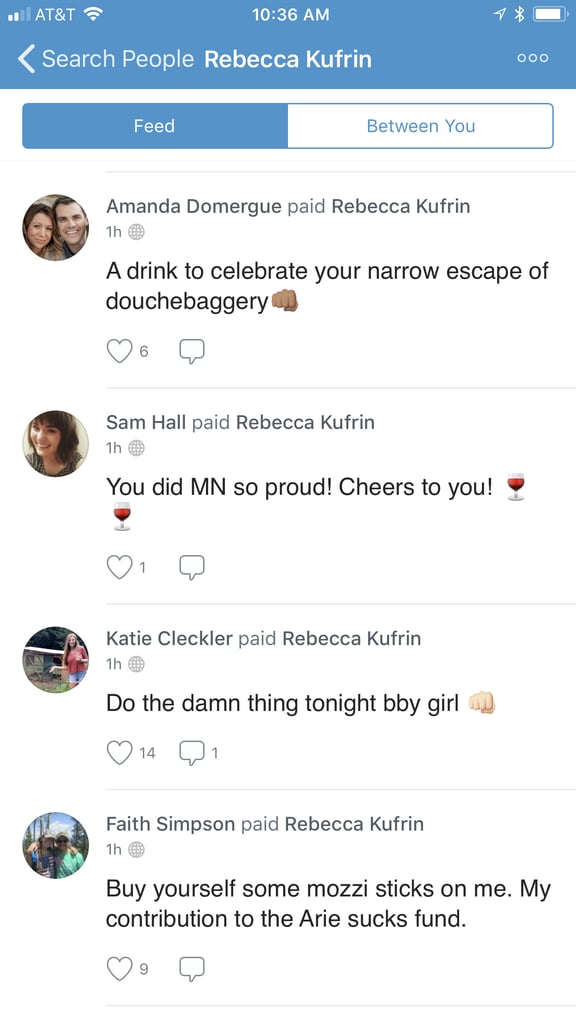Open Amanda Domergue's profile photo
The width and height of the screenshot is (576, 1024).
tap(56, 227)
